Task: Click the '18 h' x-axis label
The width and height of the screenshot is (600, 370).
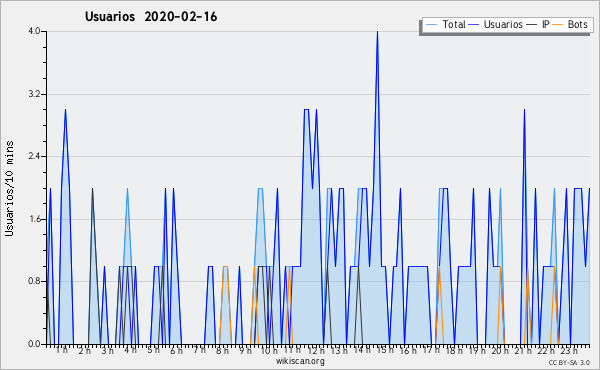Action: tap(454, 350)
